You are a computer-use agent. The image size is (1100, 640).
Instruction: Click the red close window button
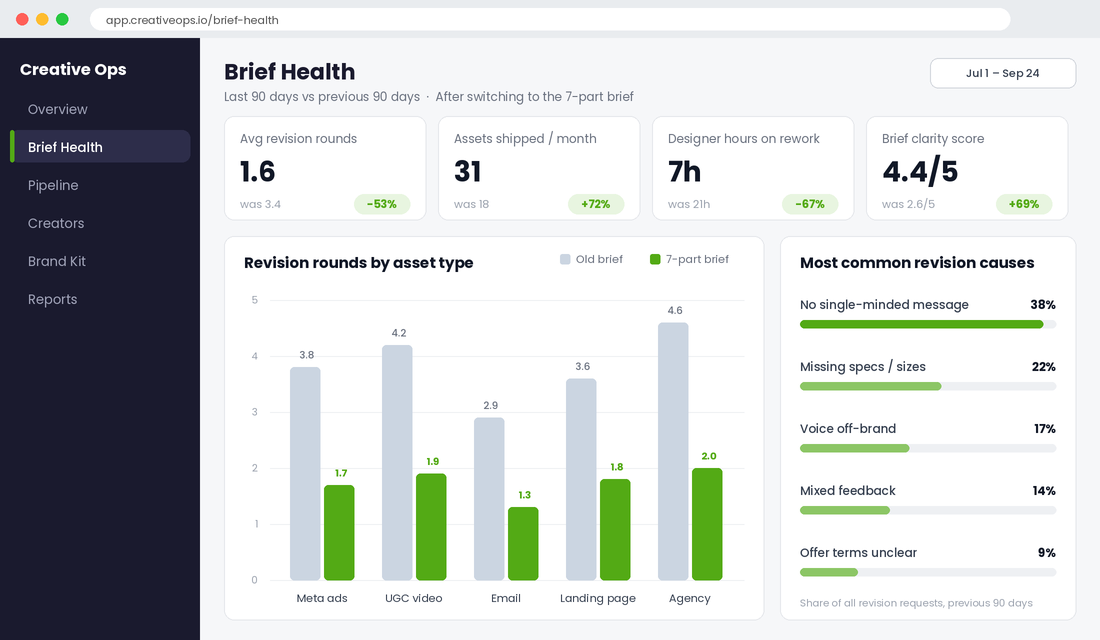point(22,20)
